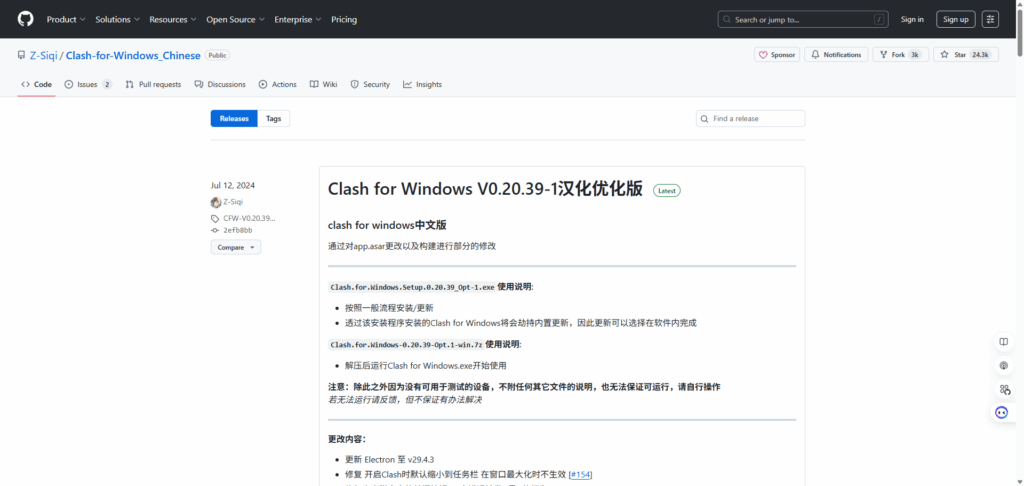Screen dimensions: 1024x486
Task: Expand the Solutions menu
Action: point(117,20)
